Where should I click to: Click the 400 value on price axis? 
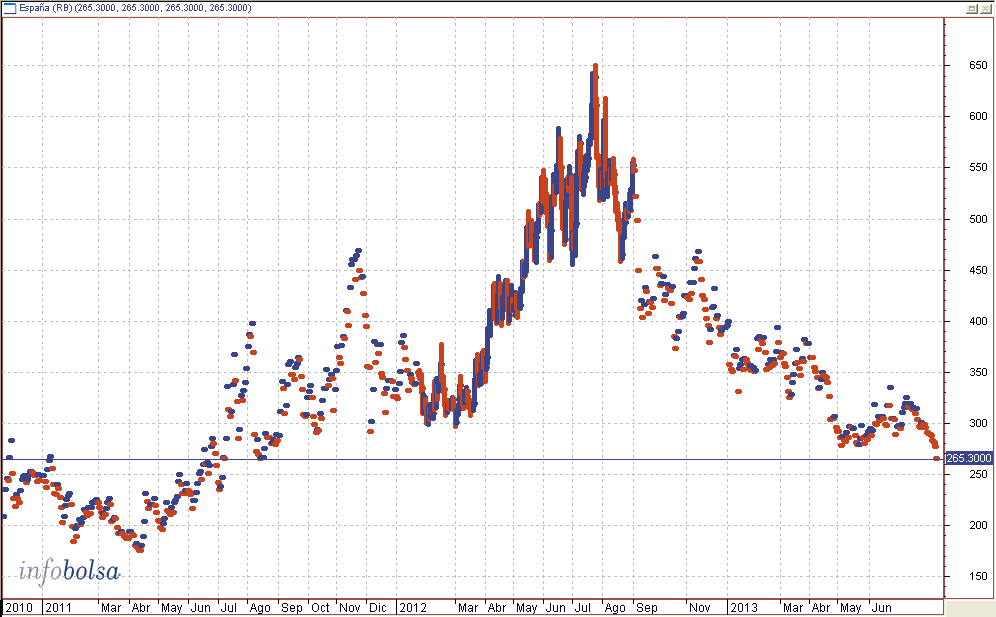962,321
